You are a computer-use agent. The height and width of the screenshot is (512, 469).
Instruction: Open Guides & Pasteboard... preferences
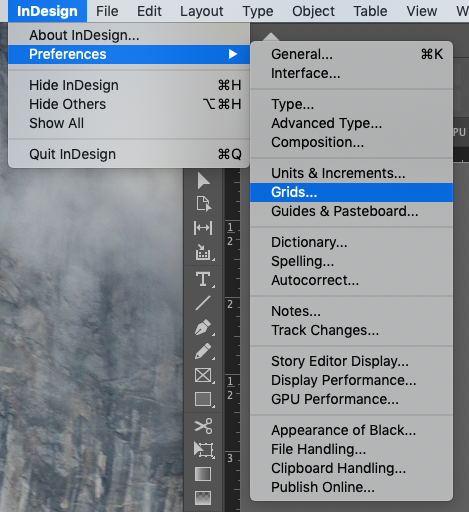pos(351,211)
